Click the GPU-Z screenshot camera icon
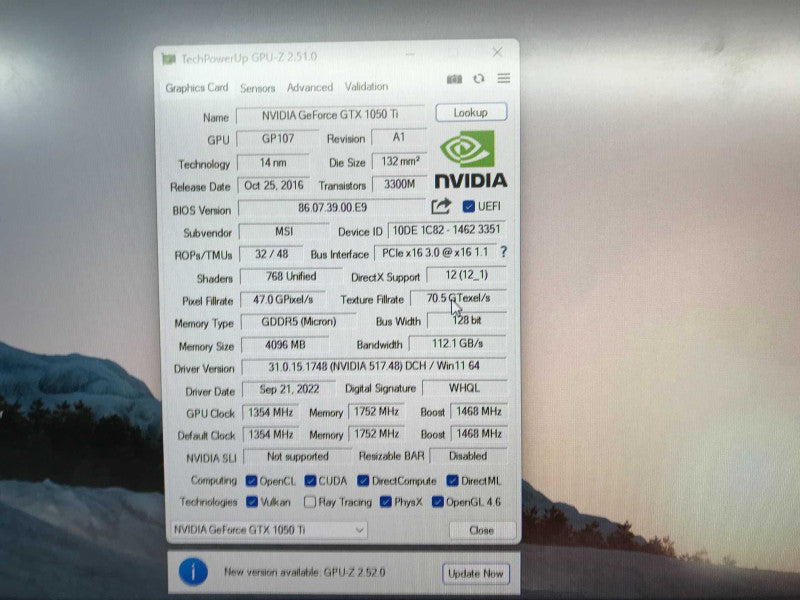Viewport: 800px width, 600px height. click(x=454, y=79)
